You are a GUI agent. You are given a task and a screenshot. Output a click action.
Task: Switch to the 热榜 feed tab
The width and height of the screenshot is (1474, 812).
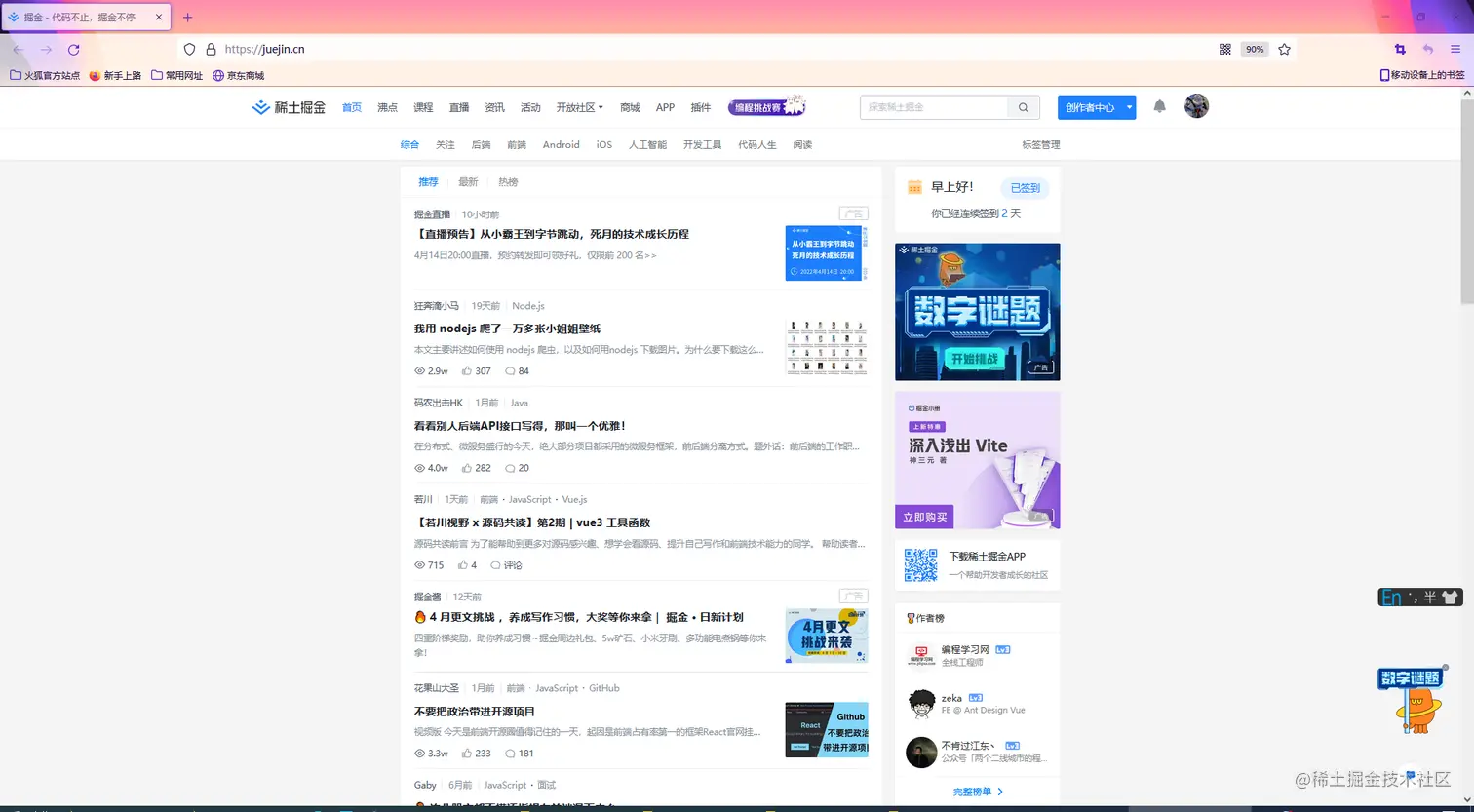pos(507,181)
